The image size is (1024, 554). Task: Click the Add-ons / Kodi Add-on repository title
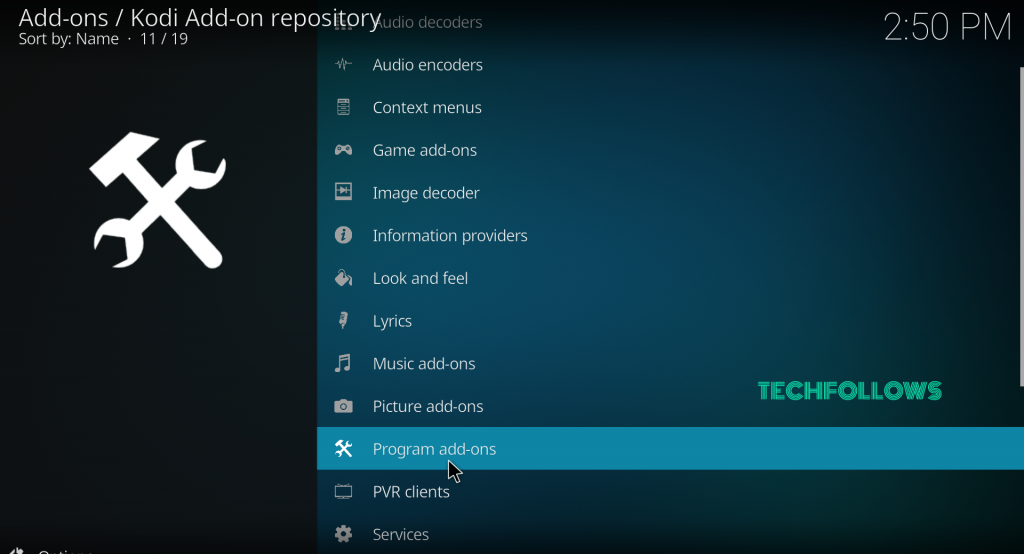pos(200,18)
